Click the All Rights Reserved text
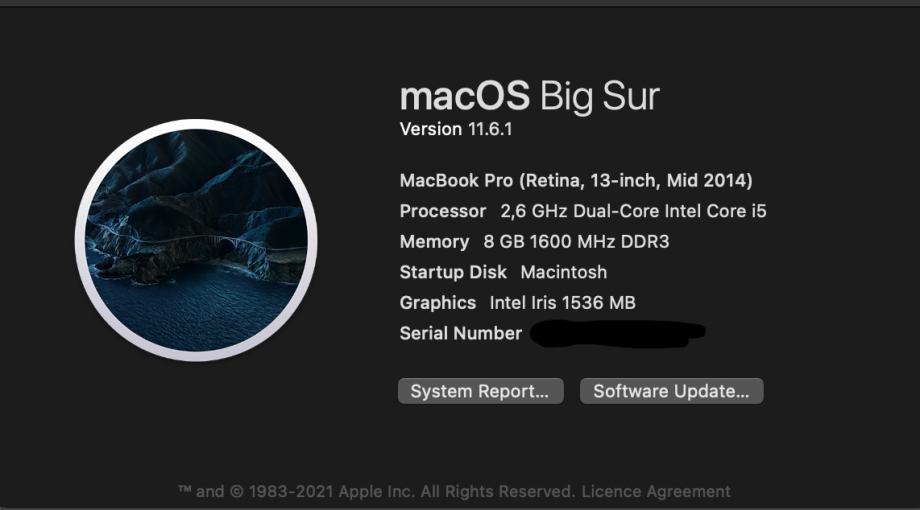The image size is (920, 510). coord(498,491)
